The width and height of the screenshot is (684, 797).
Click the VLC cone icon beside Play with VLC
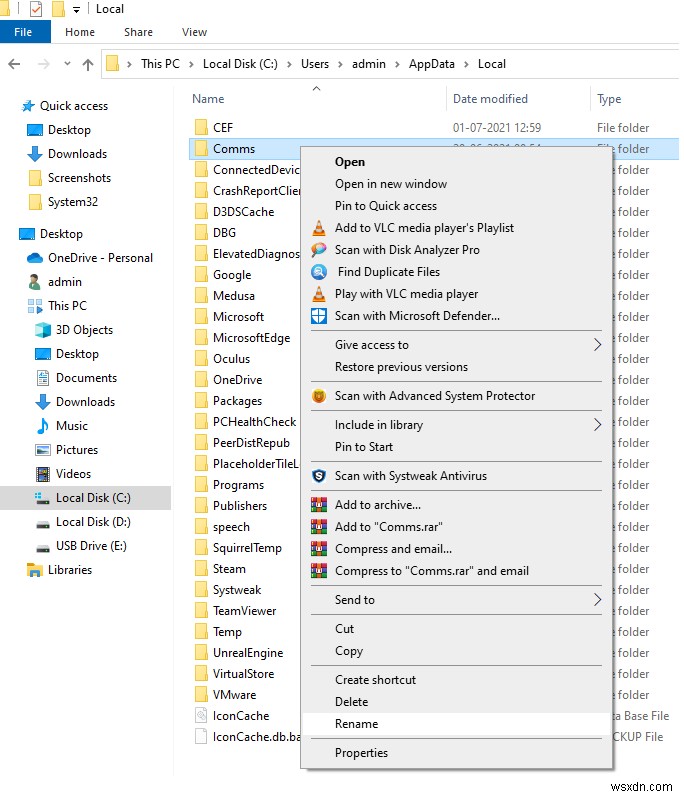coord(319,294)
